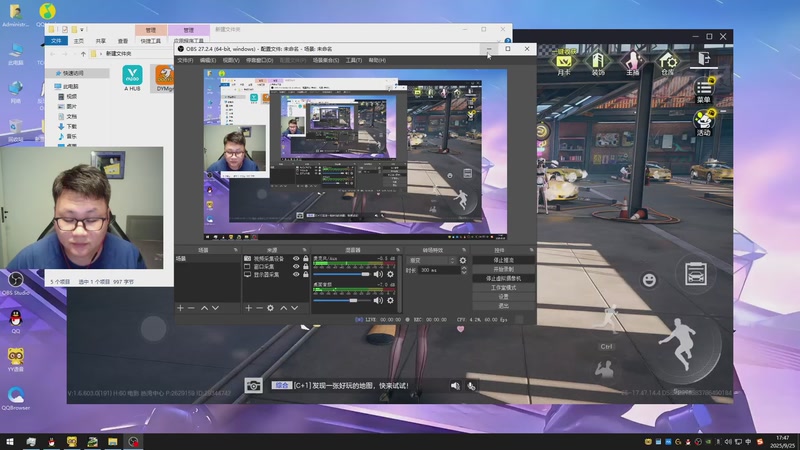The image size is (800, 450).
Task: Toggle lock of 视频采集设备 source
Action: click(306, 259)
